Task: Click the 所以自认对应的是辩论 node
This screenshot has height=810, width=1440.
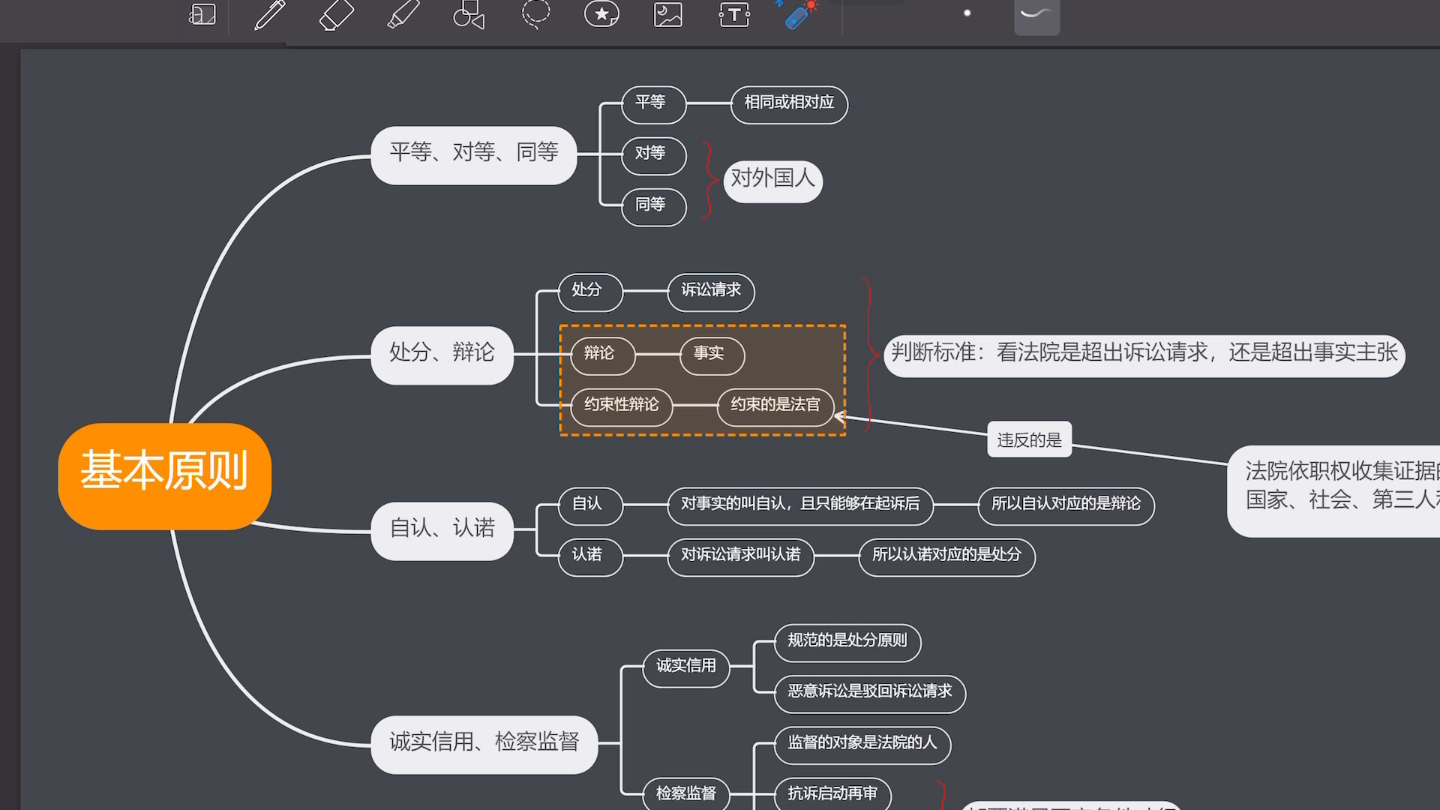Action: point(1066,506)
